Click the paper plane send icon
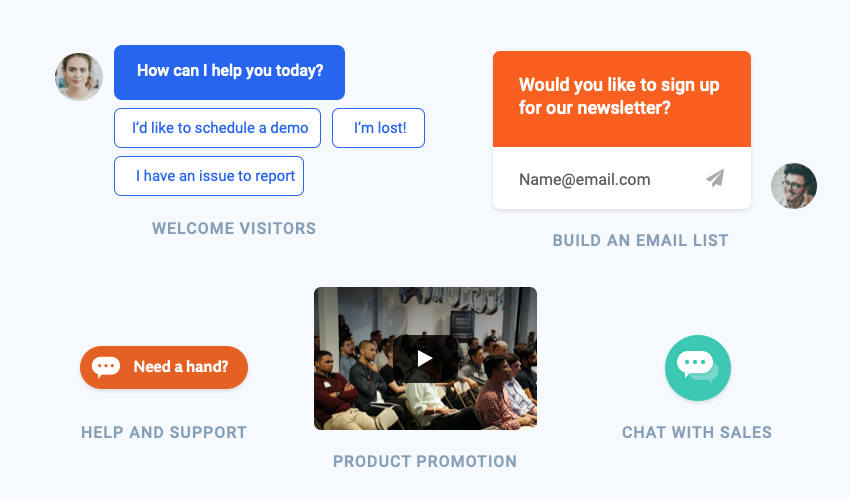Viewport: 850px width, 500px height. 714,179
